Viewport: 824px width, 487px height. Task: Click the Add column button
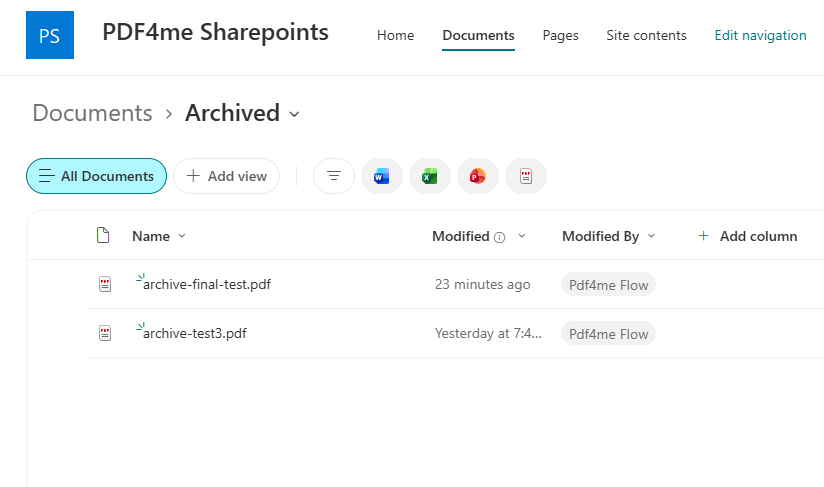click(747, 236)
